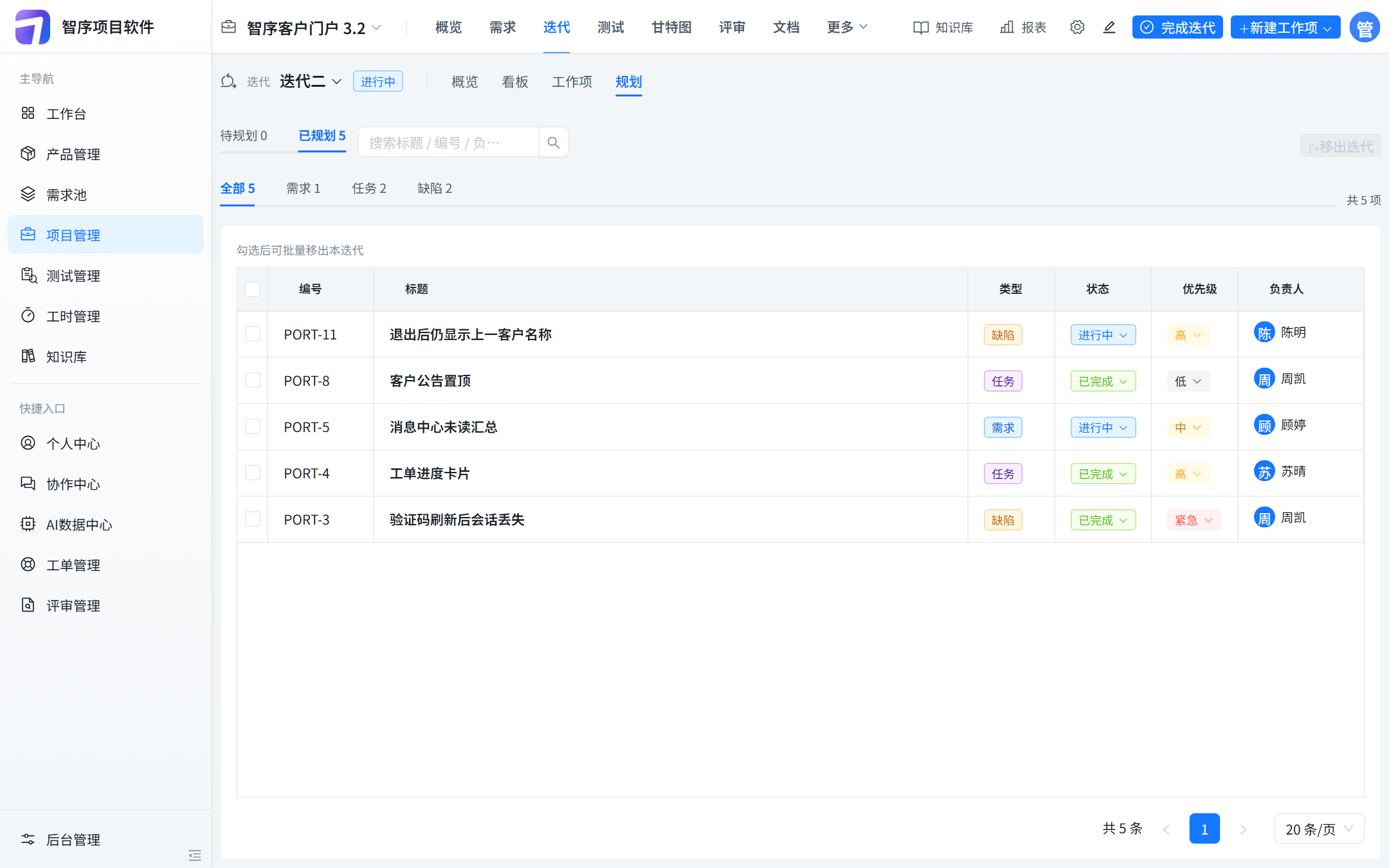Check the PORT-3 row checkbox
The width and height of the screenshot is (1389, 868).
point(253,520)
